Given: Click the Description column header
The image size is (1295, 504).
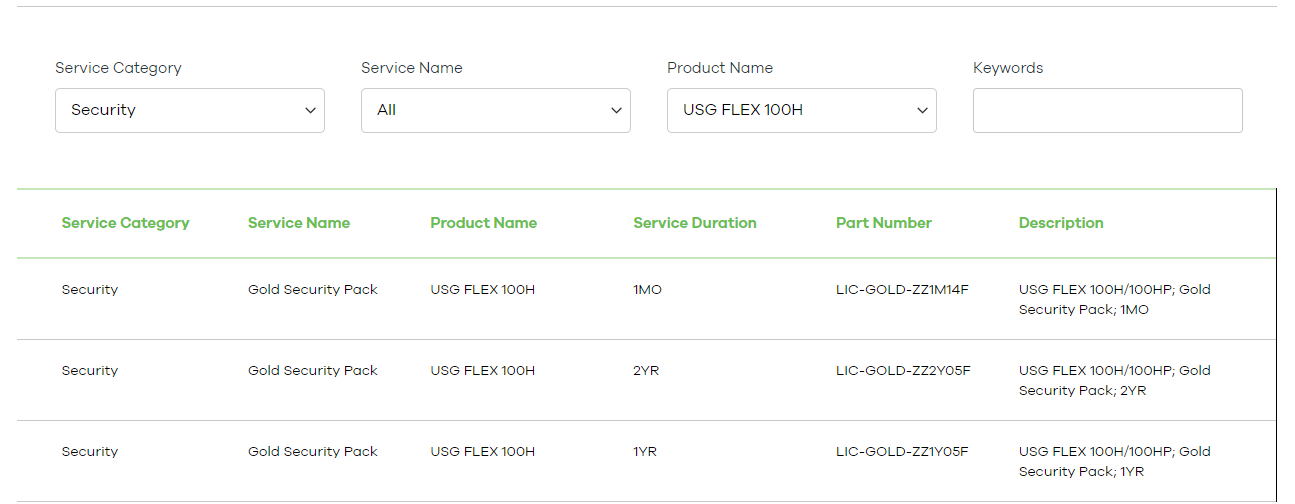Looking at the screenshot, I should pos(1060,223).
